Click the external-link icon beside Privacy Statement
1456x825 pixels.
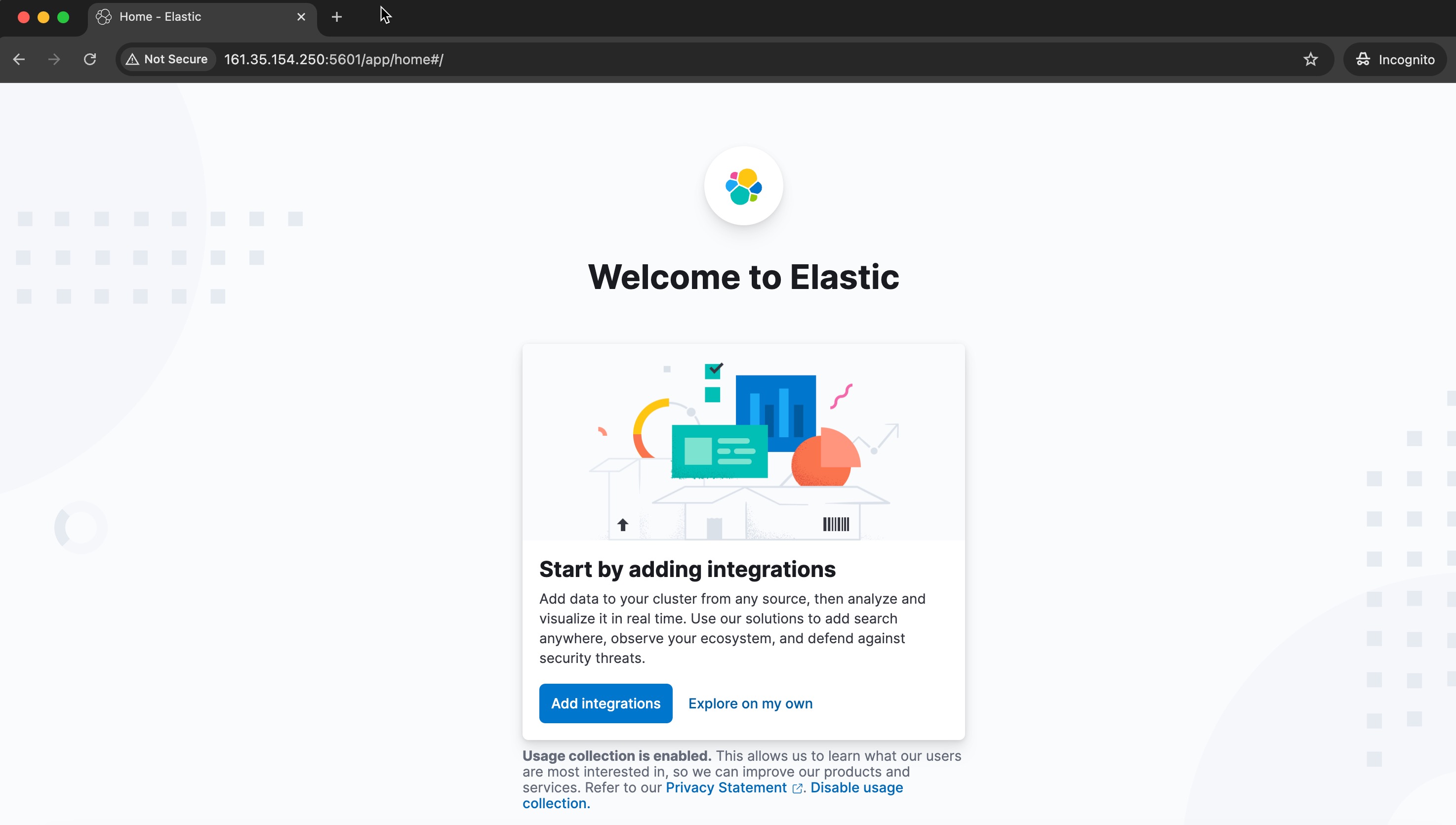[797, 787]
